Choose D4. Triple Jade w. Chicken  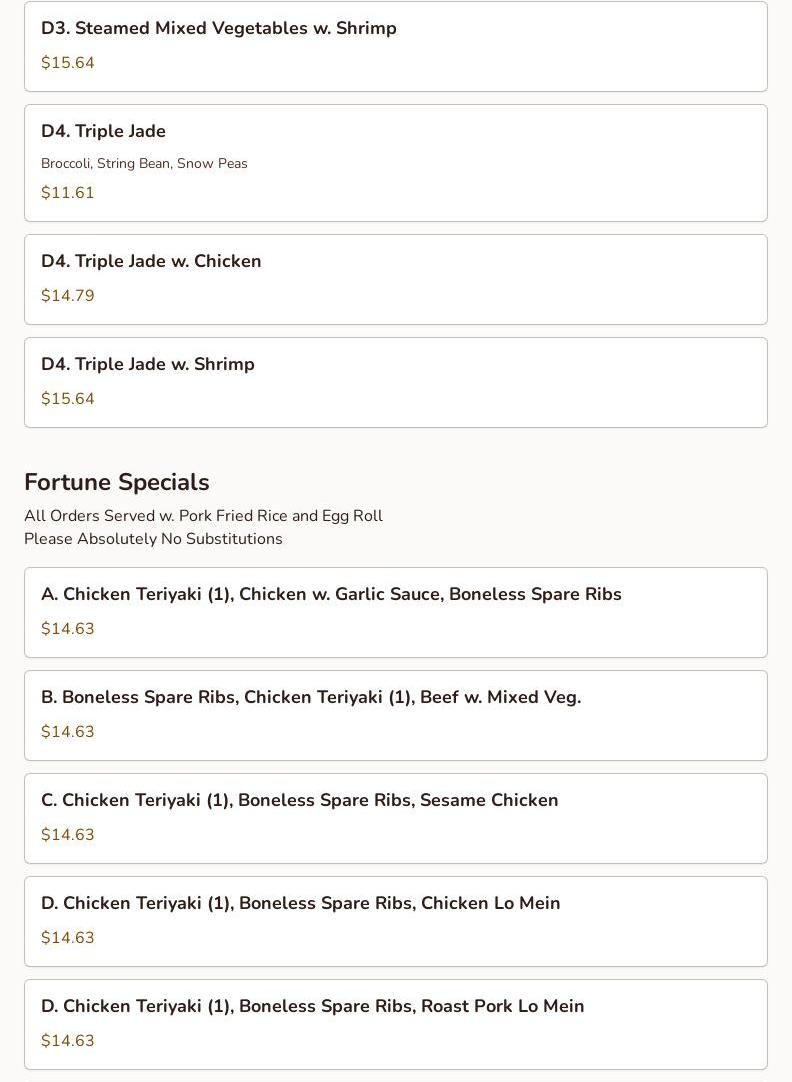click(x=395, y=279)
